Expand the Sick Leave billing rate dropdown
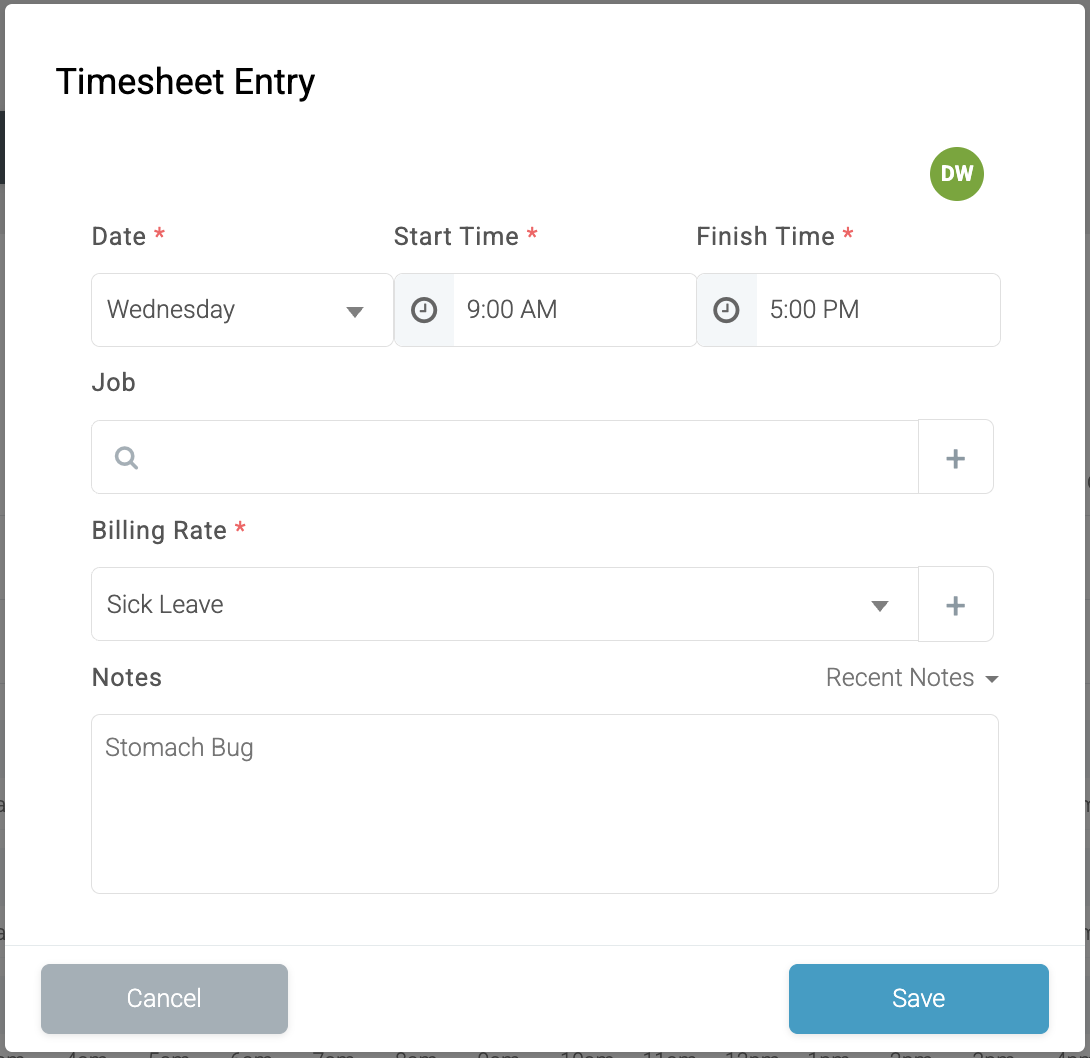The image size is (1090, 1058). point(505,604)
